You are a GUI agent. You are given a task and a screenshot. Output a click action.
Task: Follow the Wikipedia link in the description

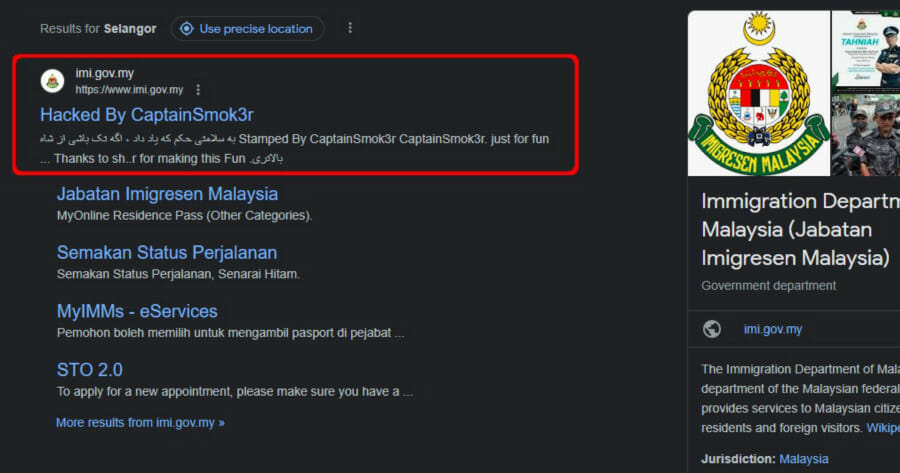882,427
